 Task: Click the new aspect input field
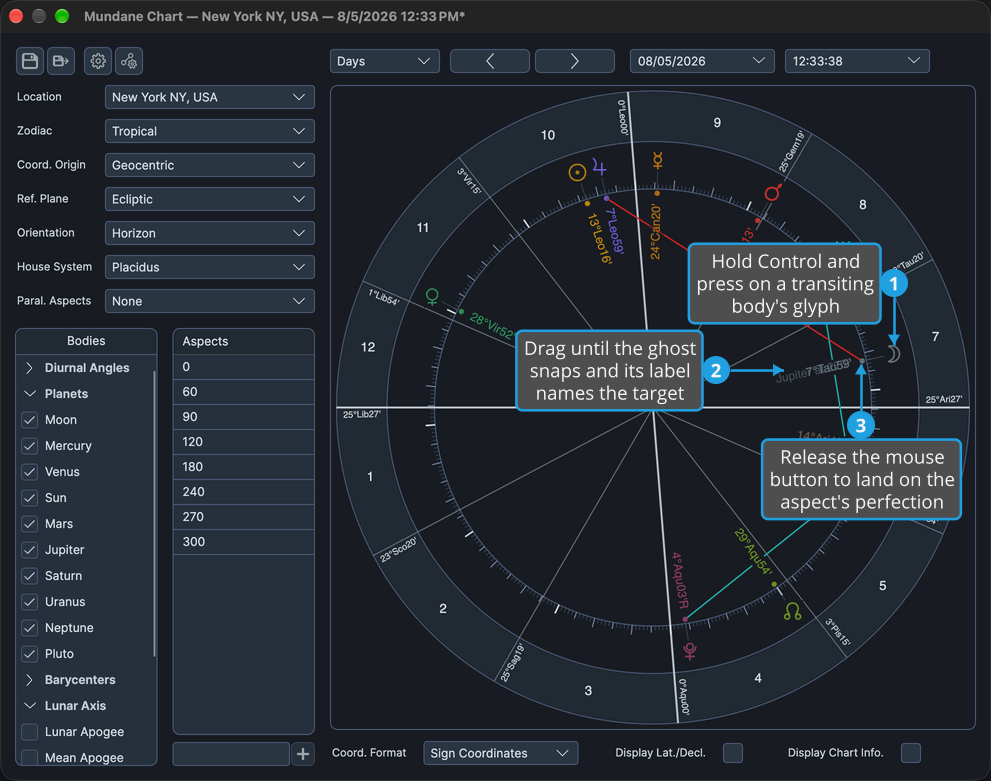[x=231, y=754]
